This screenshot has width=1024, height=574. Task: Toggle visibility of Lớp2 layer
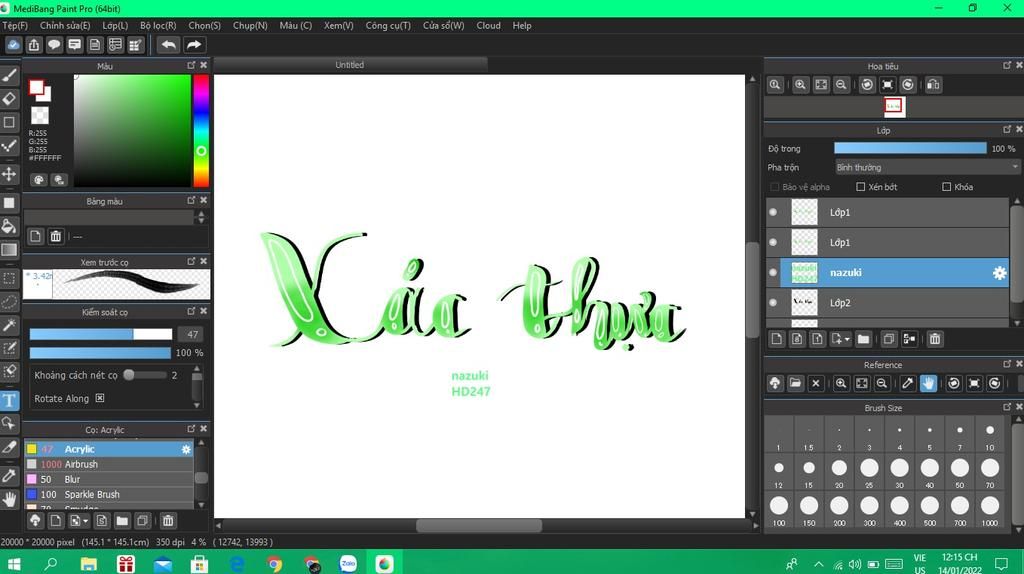point(773,303)
